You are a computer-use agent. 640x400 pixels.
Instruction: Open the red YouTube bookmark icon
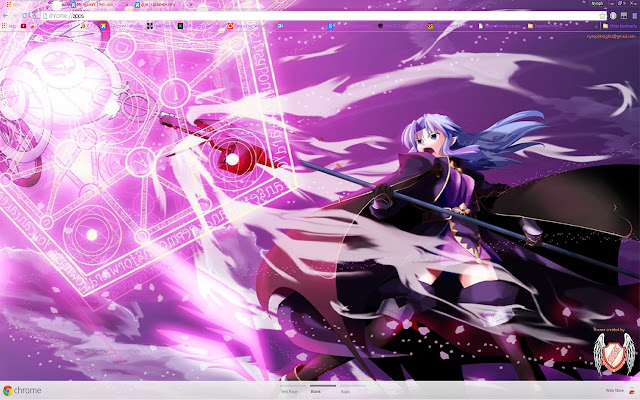[x=23, y=26]
